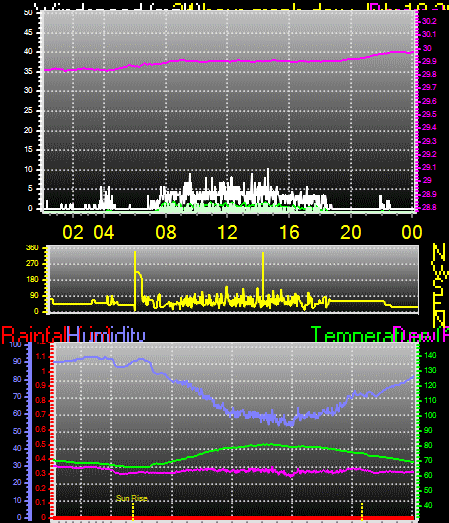This screenshot has height=523, width=449.
Task: Click the 0.9 rainfall axis value
Action: tap(40, 386)
